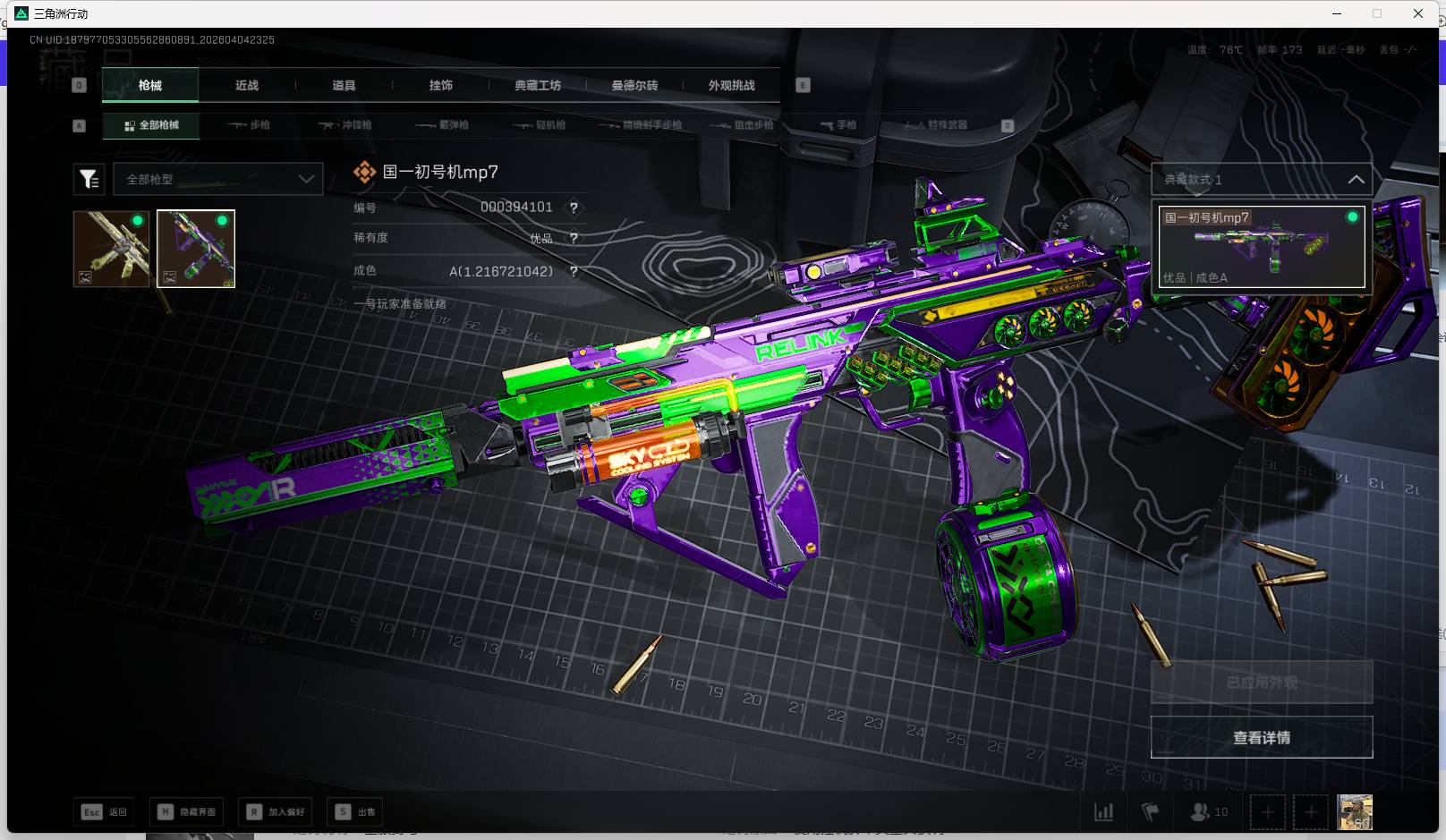Viewport: 1446px width, 840px height.
Task: Click the serial number 000394101
Action: (x=516, y=208)
